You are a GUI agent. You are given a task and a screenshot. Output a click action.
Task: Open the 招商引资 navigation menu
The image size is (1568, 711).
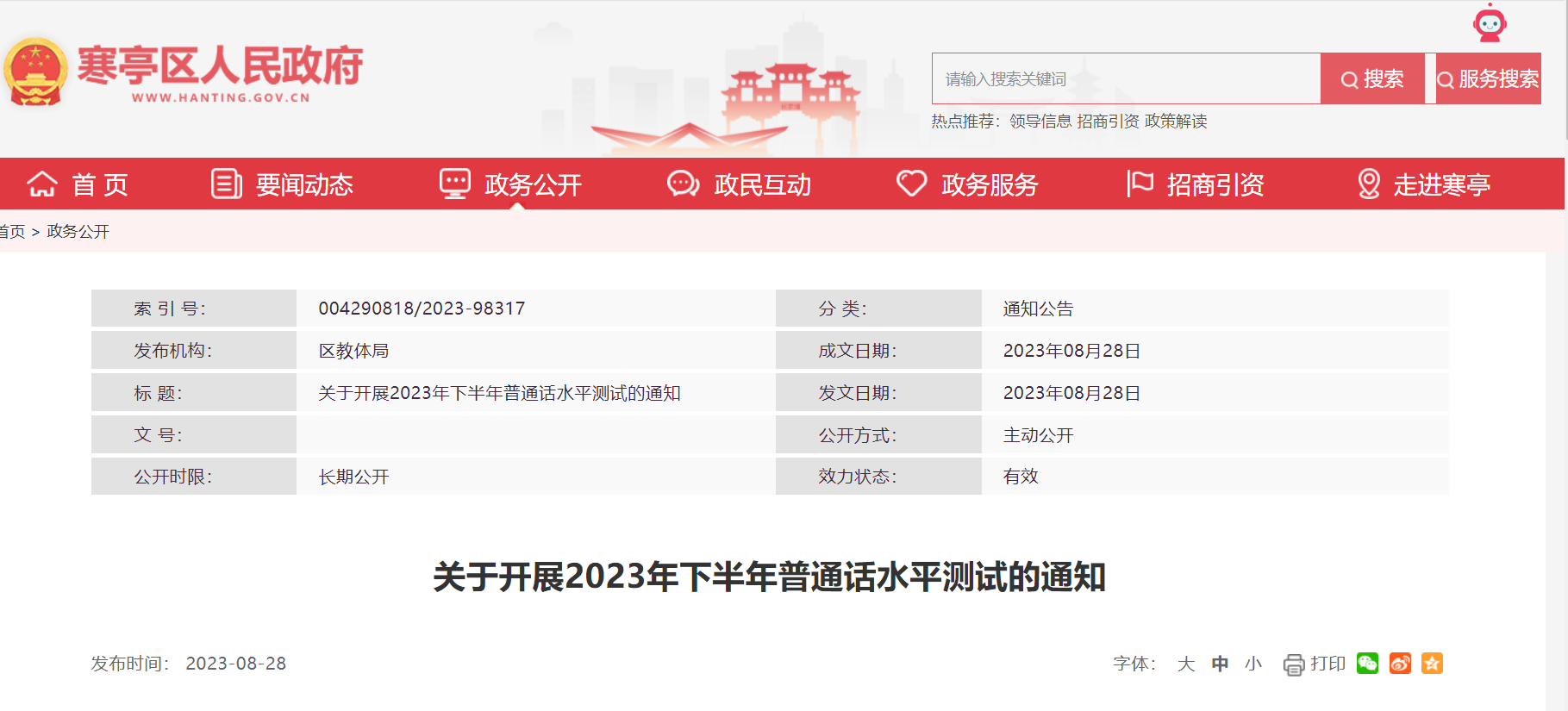pos(1215,184)
